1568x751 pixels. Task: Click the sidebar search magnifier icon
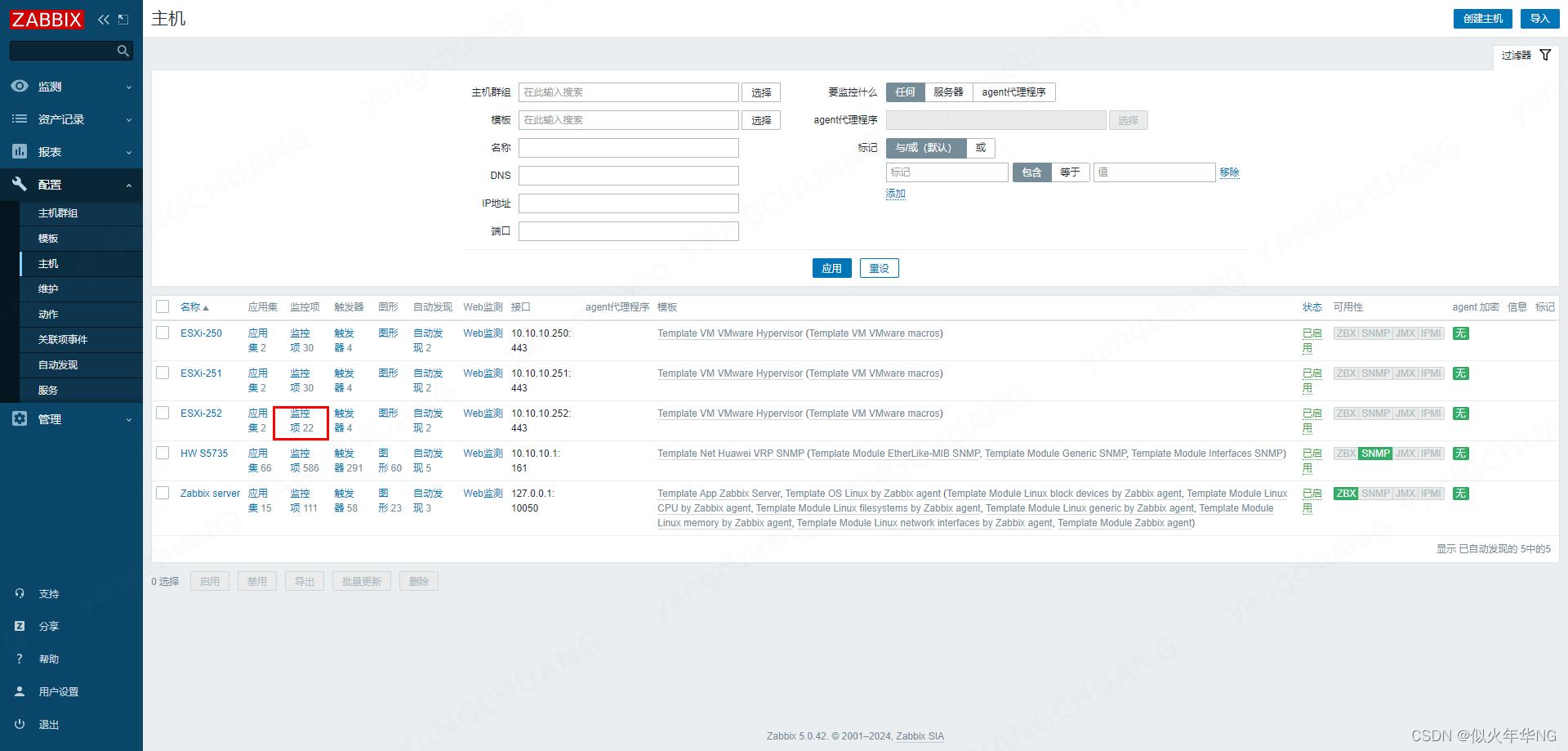coord(123,51)
